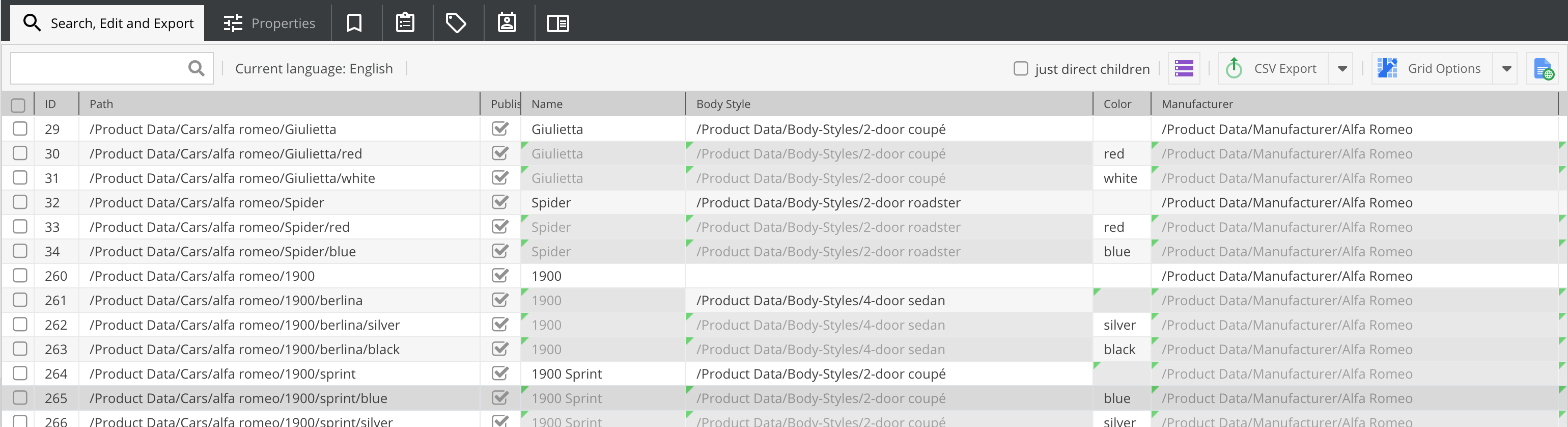Select the row checkbox for ID 29
This screenshot has width=1568, height=427.
click(x=20, y=128)
